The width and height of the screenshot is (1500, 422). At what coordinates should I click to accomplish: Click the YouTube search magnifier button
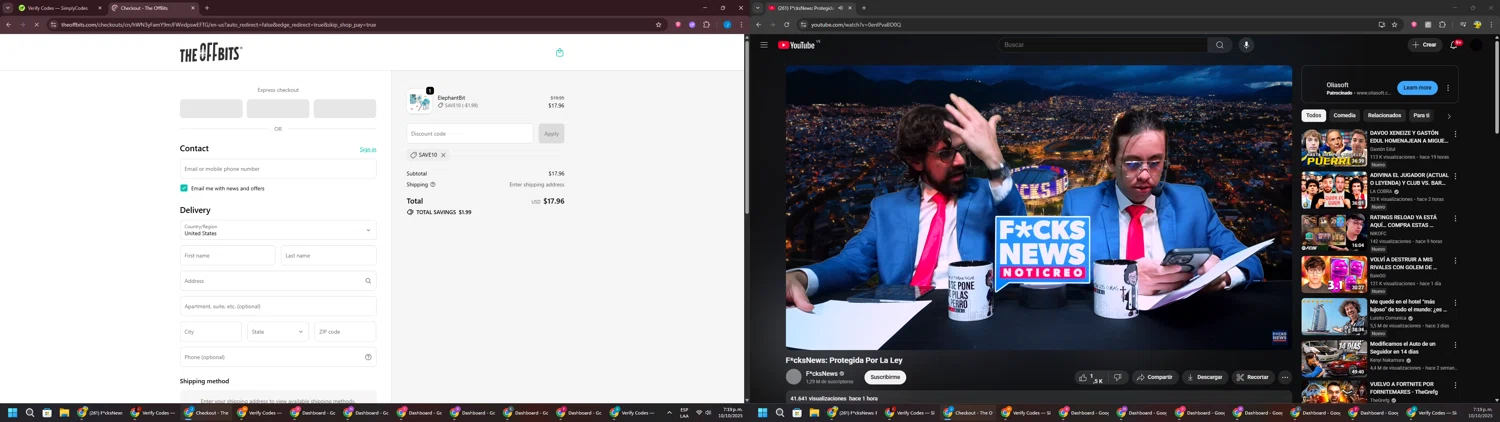1219,45
